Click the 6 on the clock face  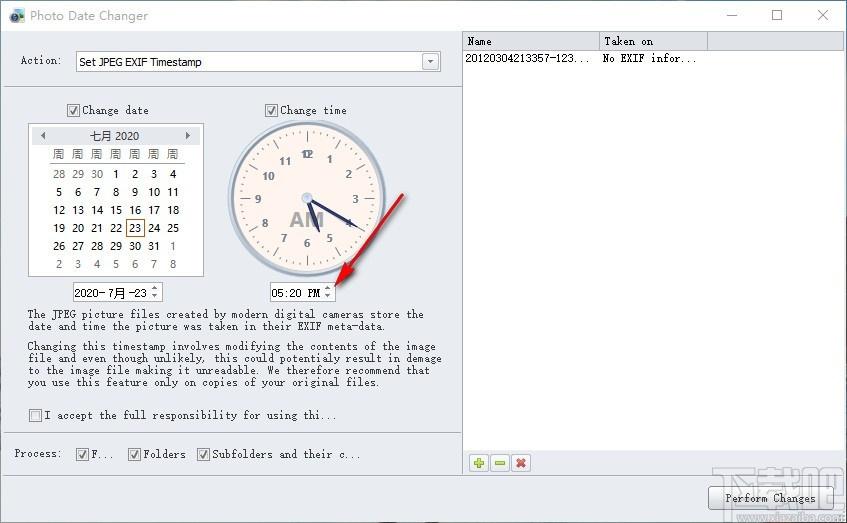coord(307,243)
